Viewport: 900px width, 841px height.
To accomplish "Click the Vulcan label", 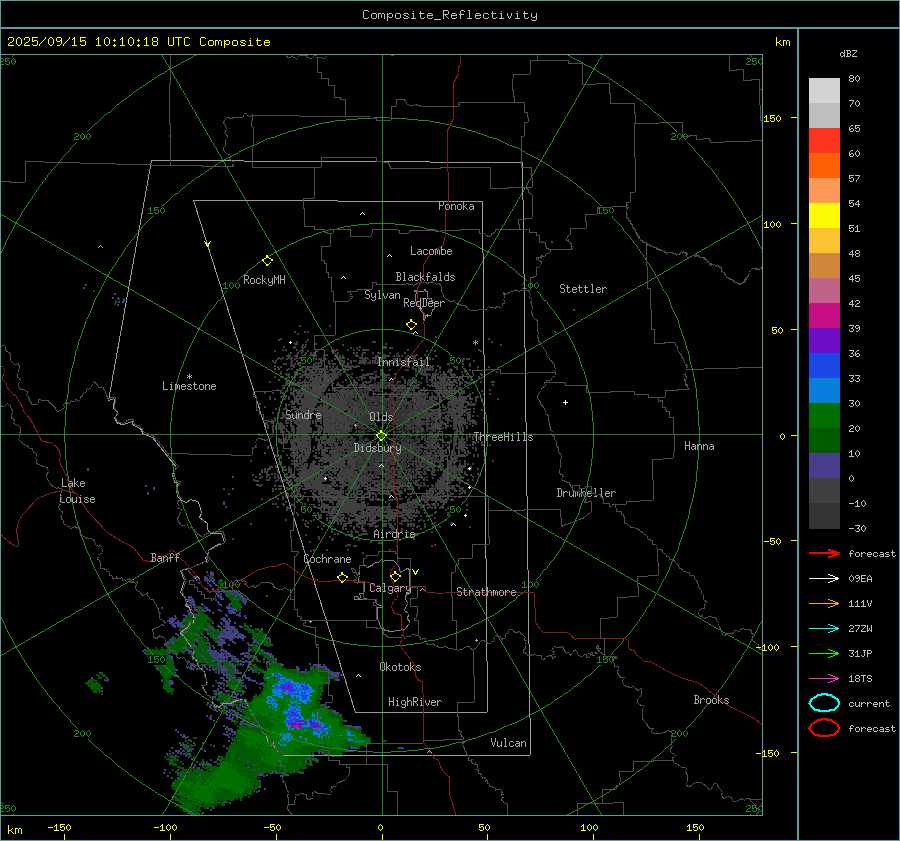I will click(x=508, y=743).
